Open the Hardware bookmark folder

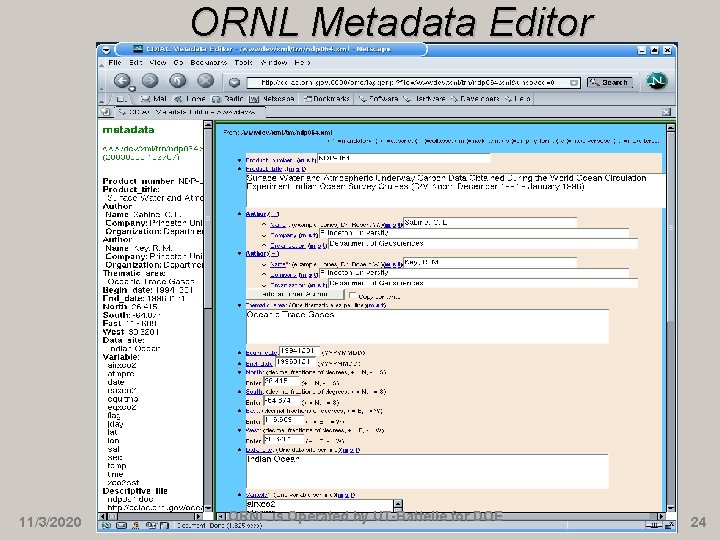click(424, 99)
